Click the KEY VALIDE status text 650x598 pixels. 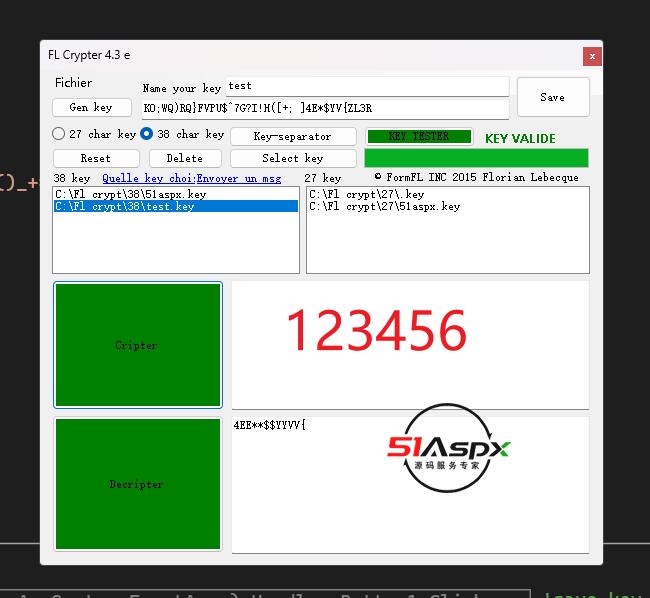(x=520, y=138)
